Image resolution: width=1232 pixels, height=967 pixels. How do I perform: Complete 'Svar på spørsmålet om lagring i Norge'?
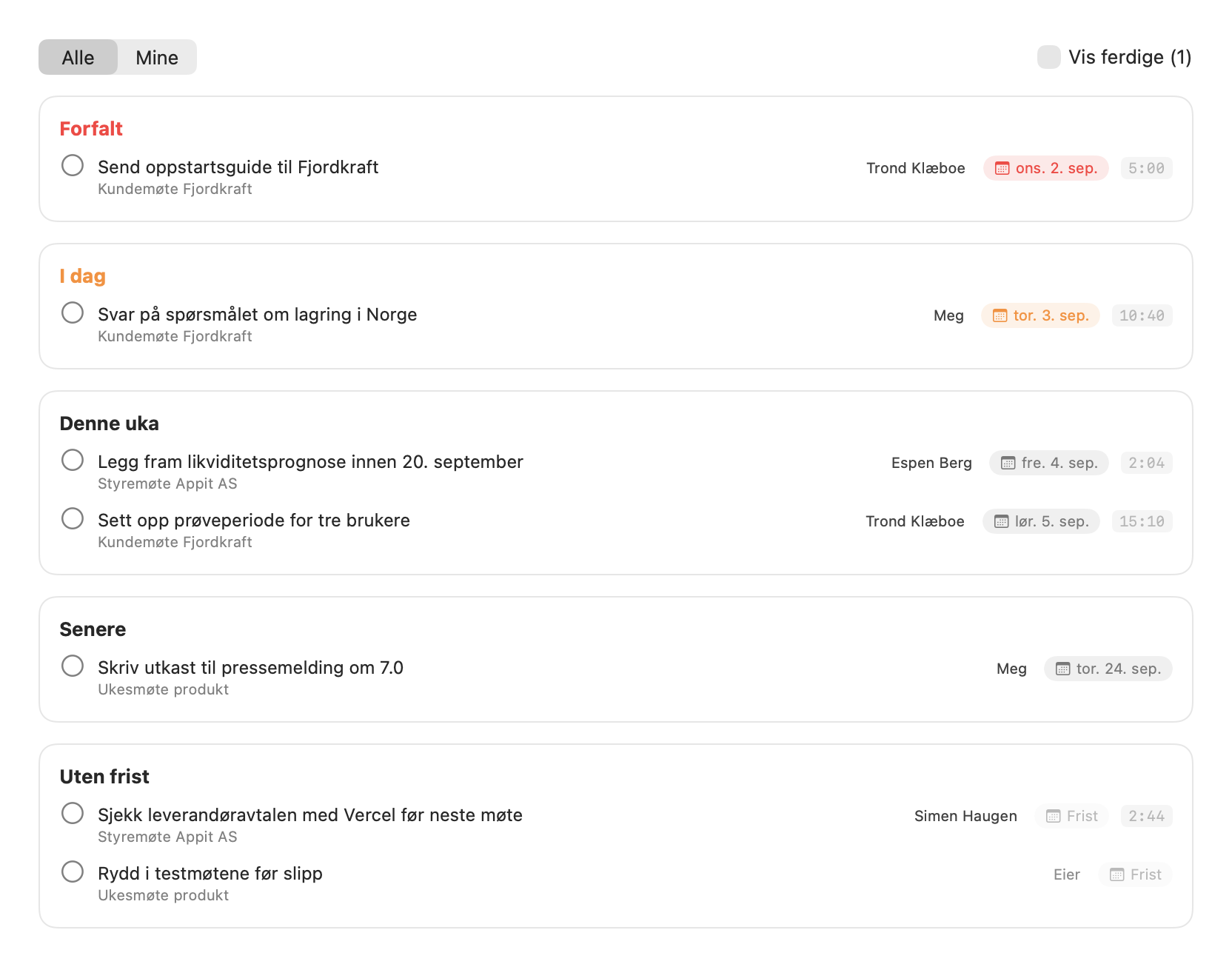[x=73, y=312]
